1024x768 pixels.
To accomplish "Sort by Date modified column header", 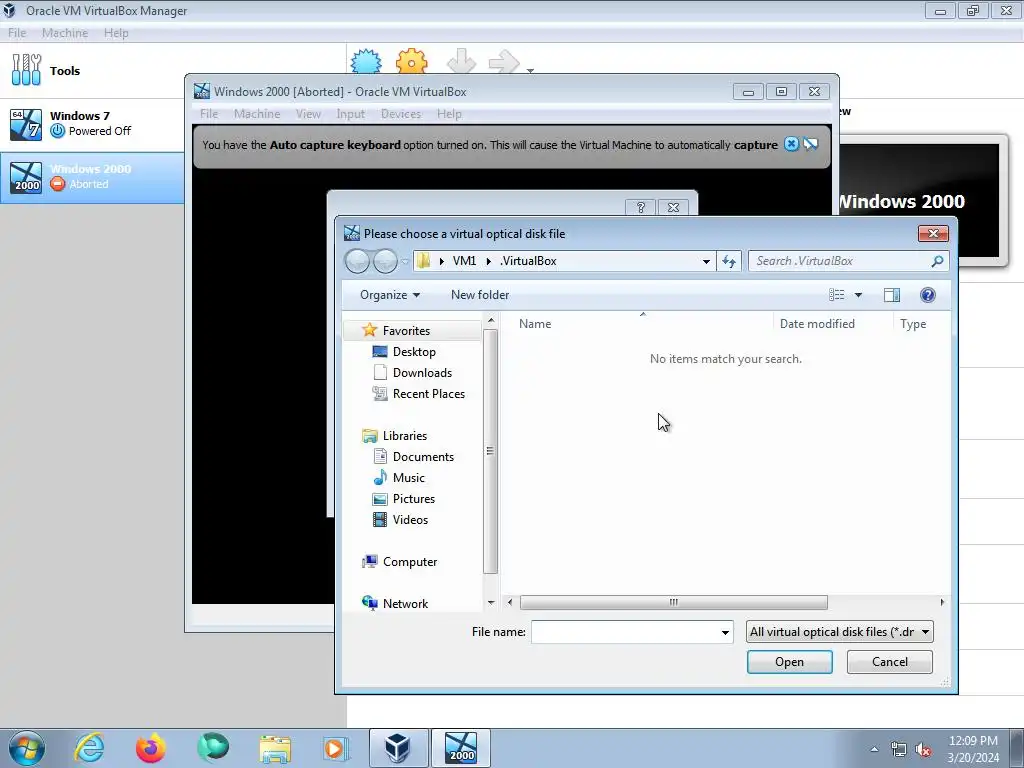I will pos(817,324).
